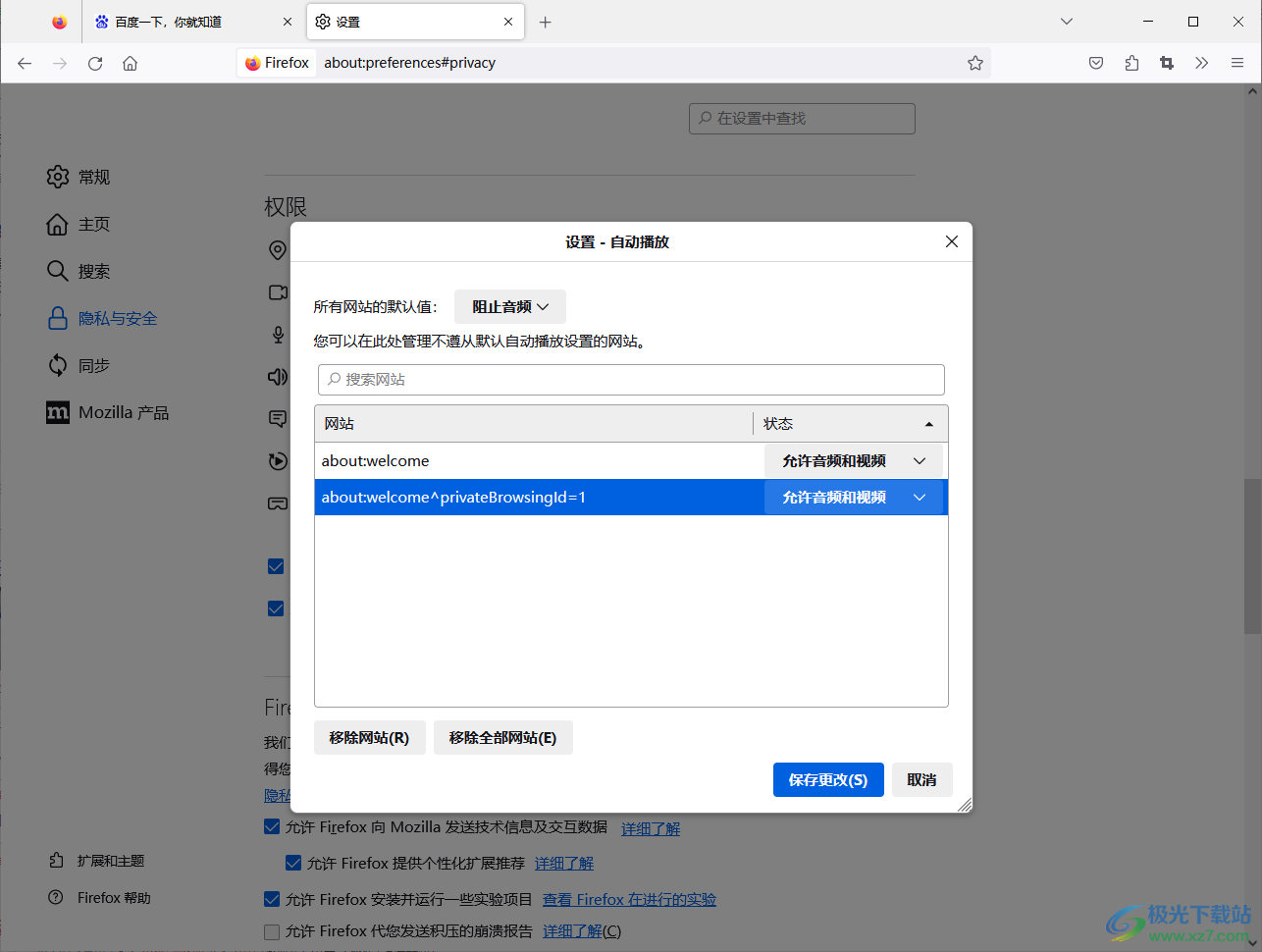Reload the current page
This screenshot has height=952, width=1262.
pos(95,63)
